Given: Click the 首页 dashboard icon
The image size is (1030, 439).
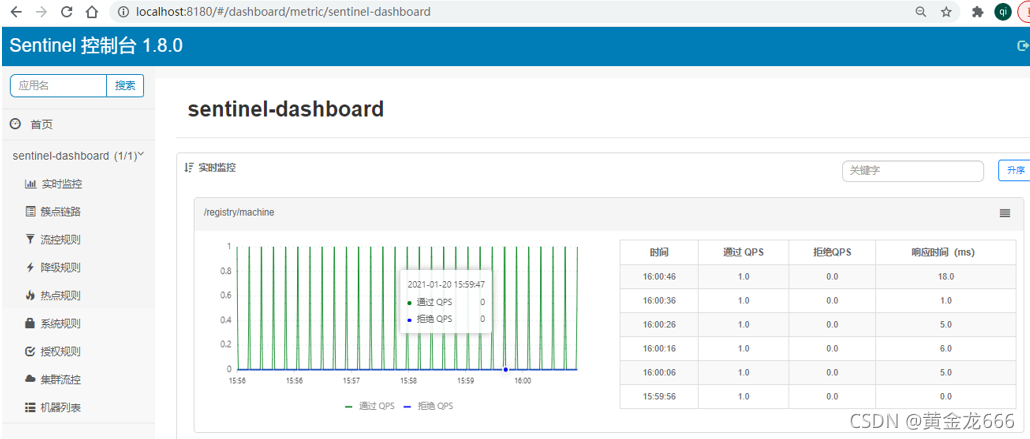Looking at the screenshot, I should pyautogui.click(x=16, y=124).
